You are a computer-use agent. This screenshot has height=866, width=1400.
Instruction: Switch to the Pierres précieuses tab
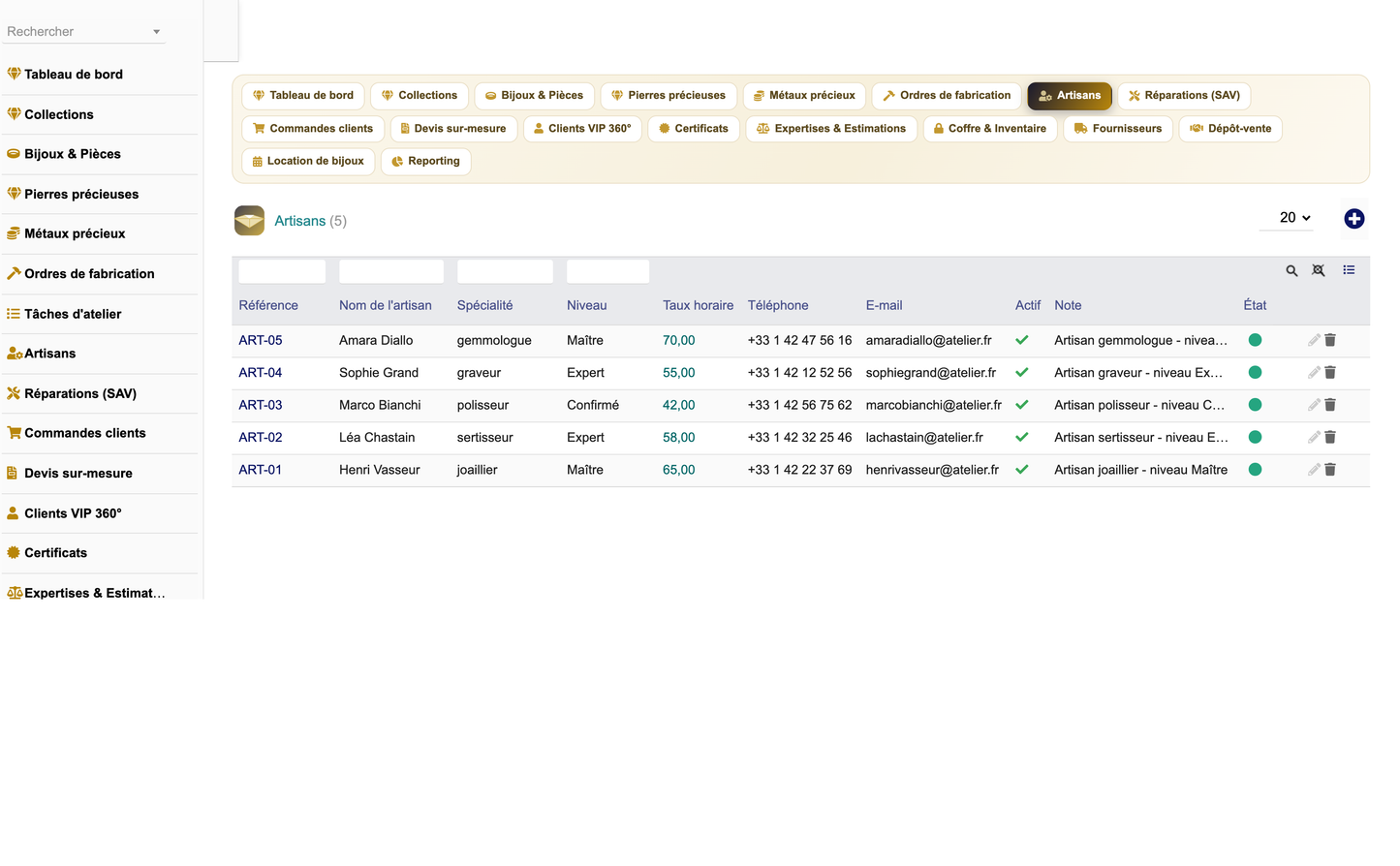coord(669,96)
